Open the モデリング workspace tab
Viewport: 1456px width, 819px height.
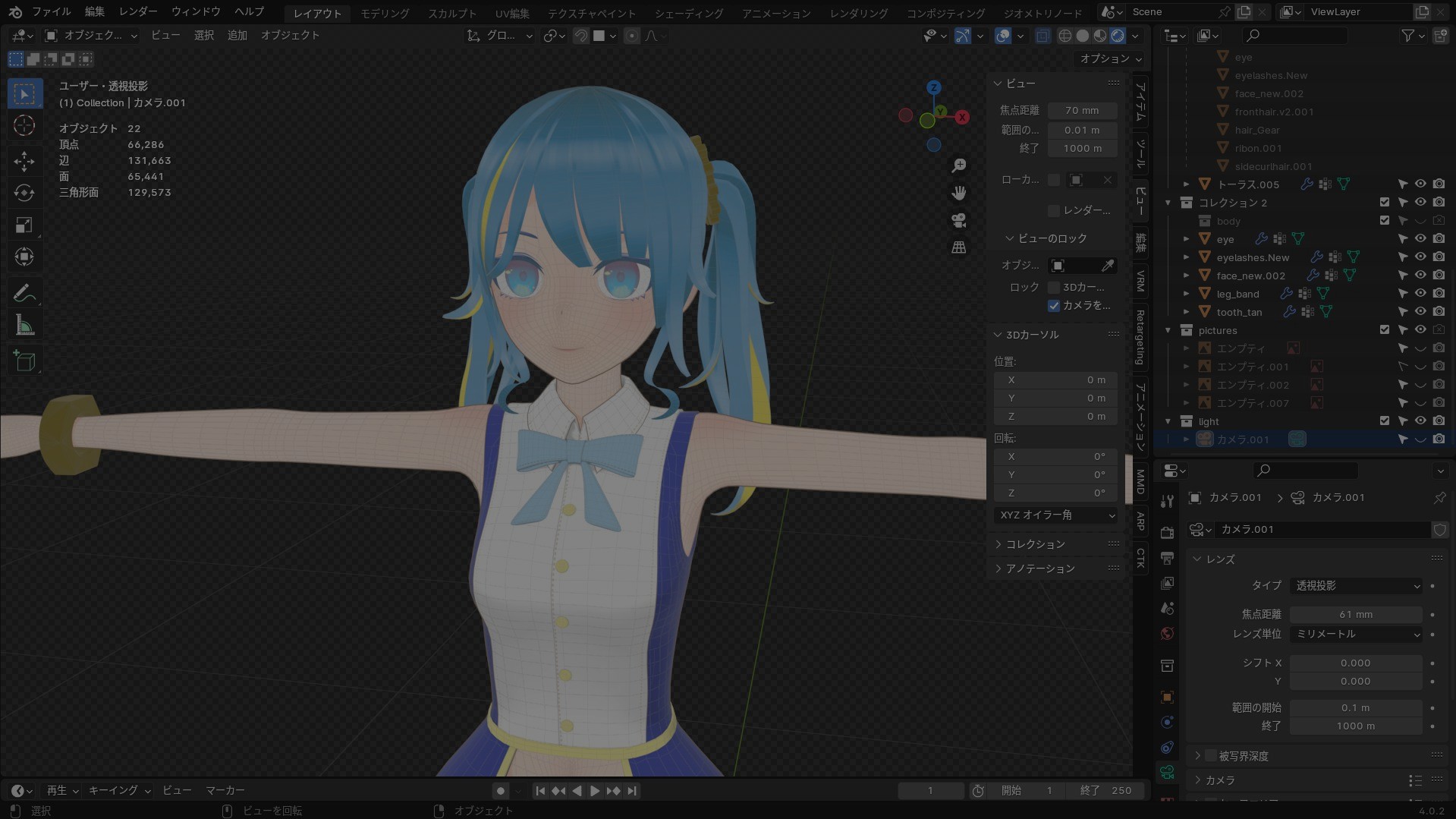385,13
